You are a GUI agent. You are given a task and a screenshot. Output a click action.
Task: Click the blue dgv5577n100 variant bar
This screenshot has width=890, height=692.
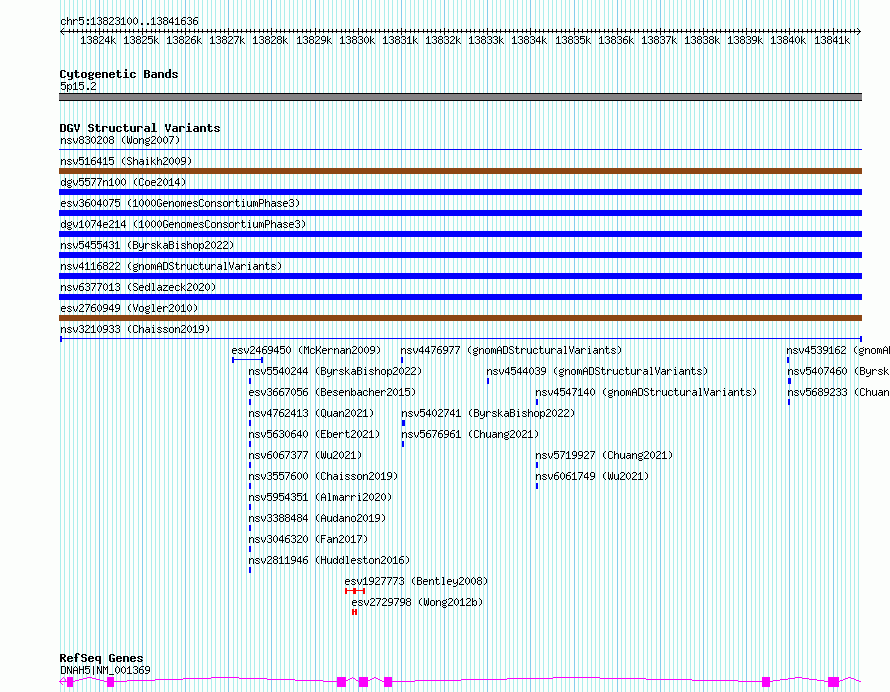[460, 192]
